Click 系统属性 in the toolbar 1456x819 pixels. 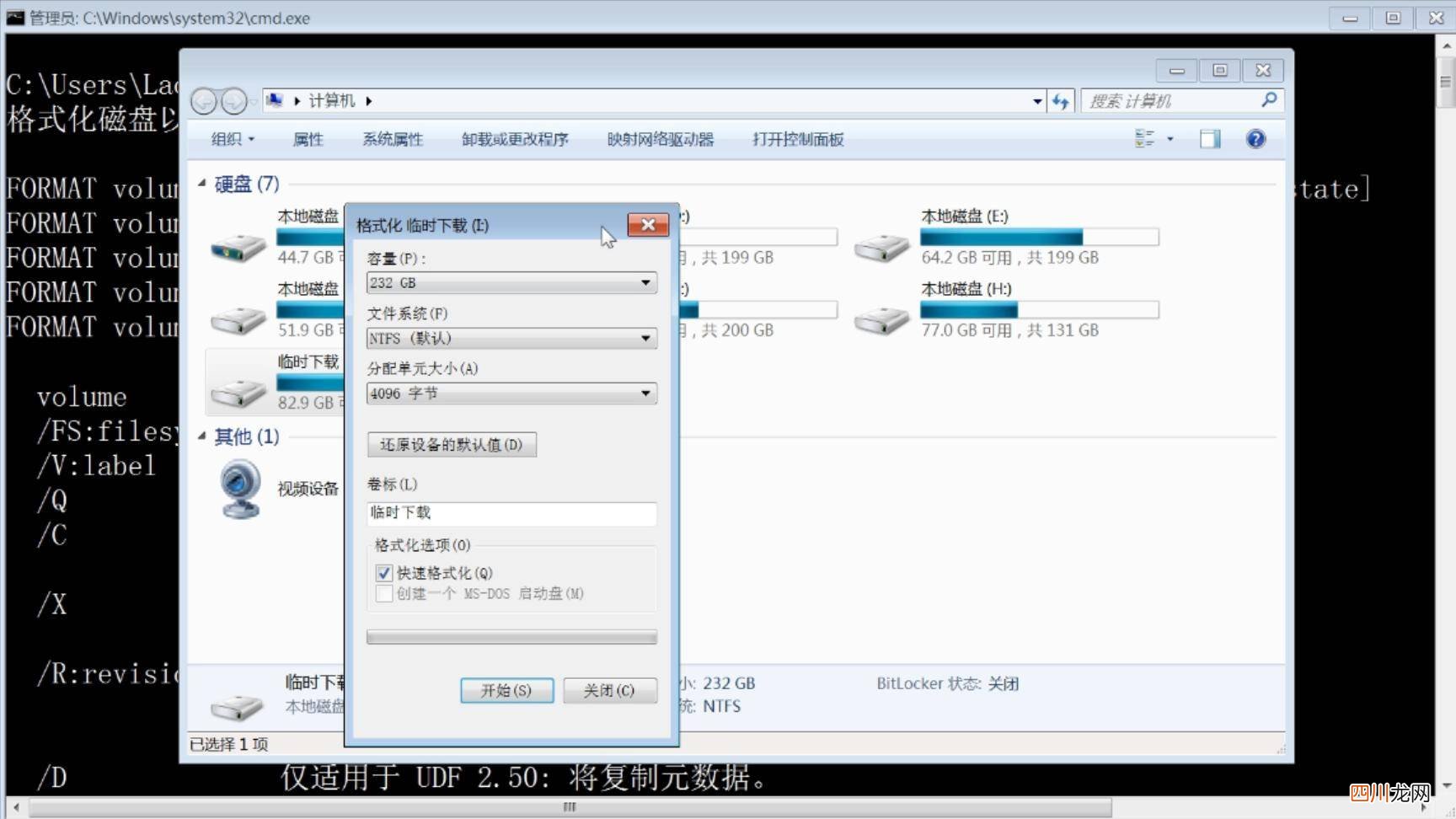click(393, 139)
